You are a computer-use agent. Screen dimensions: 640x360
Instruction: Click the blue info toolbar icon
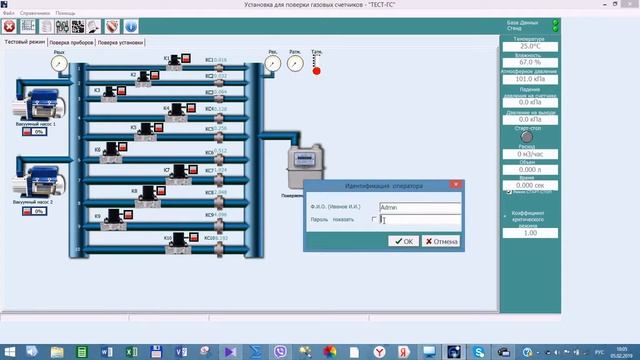131,27
